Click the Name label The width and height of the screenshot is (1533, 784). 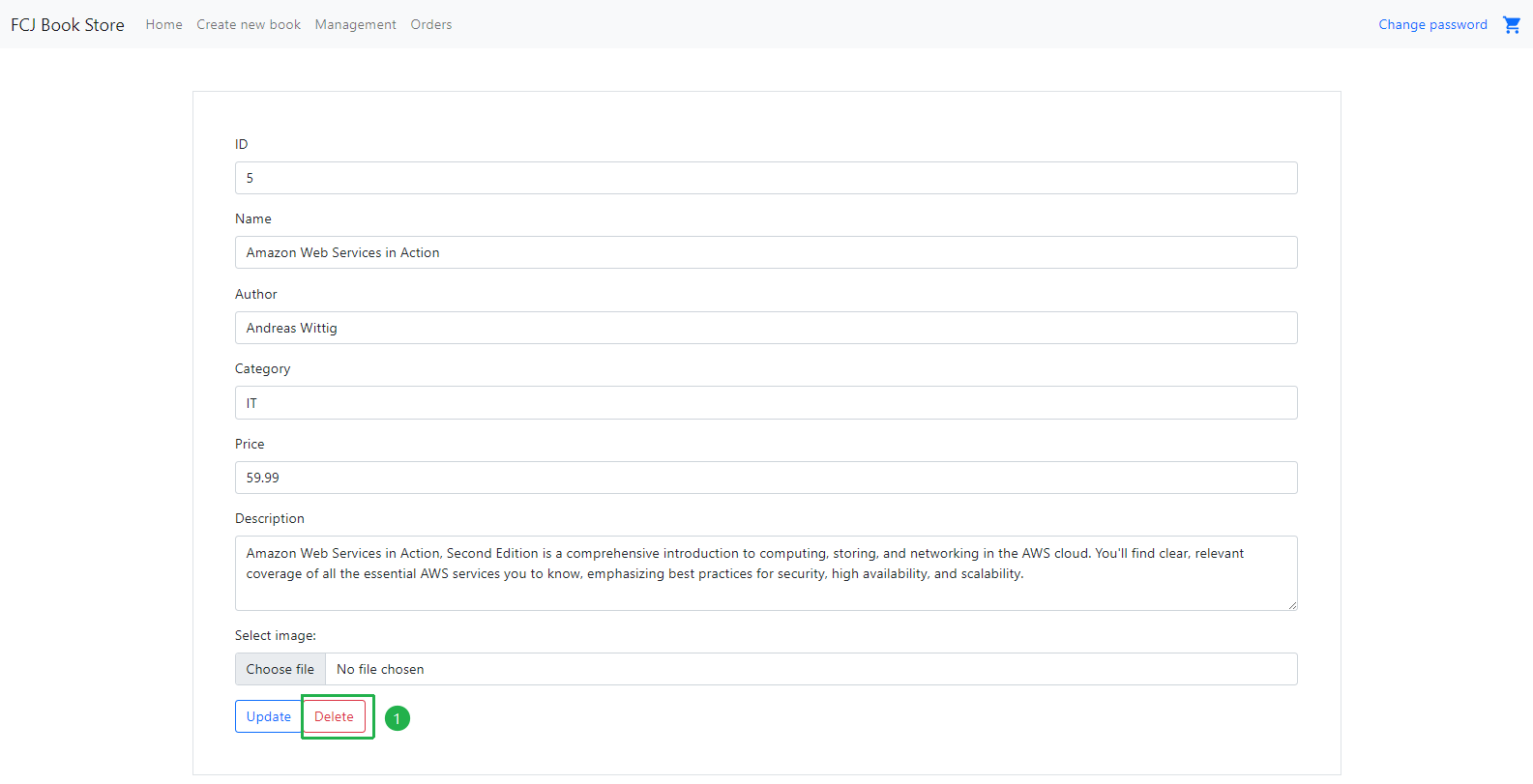(x=253, y=218)
